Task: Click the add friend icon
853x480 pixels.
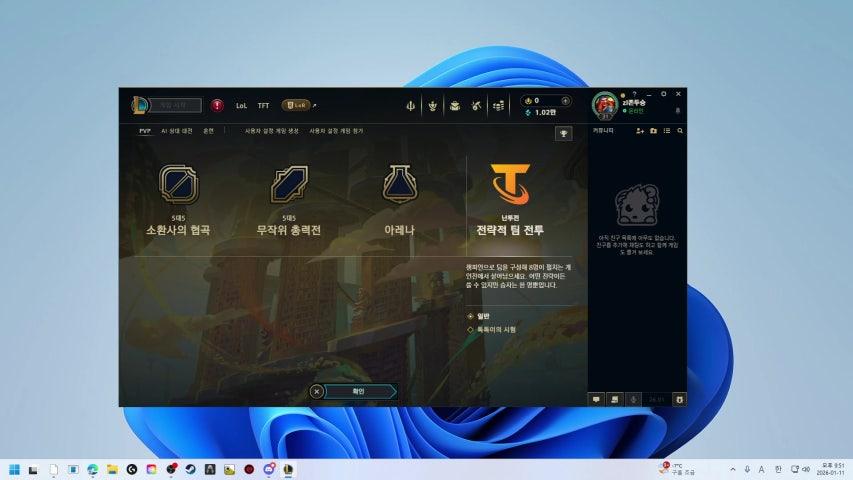Action: [640, 131]
